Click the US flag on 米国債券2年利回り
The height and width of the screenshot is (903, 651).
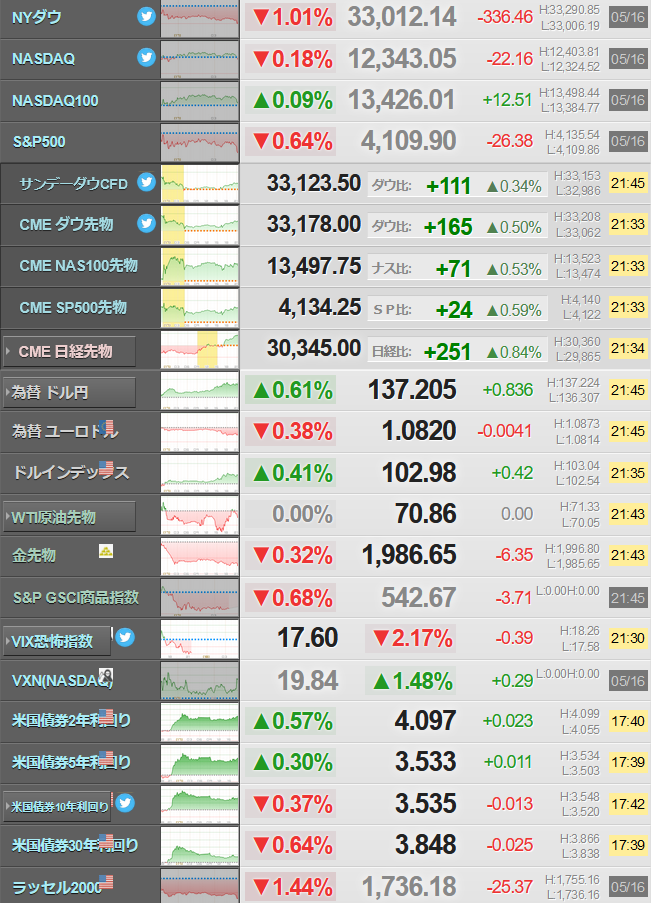[106, 716]
